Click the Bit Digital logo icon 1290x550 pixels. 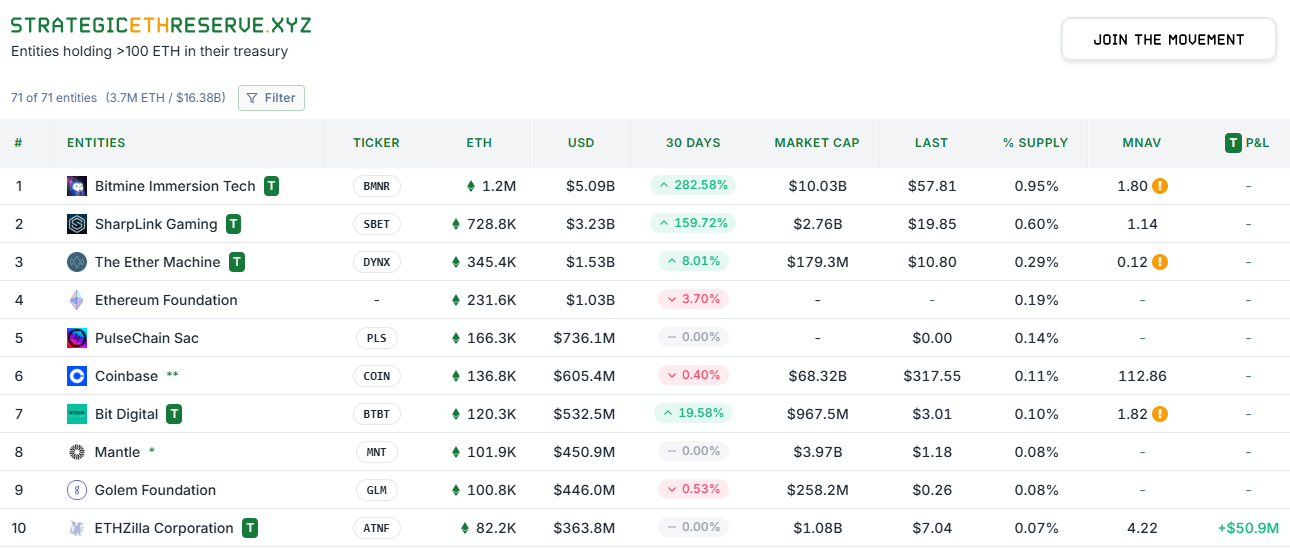[77, 414]
